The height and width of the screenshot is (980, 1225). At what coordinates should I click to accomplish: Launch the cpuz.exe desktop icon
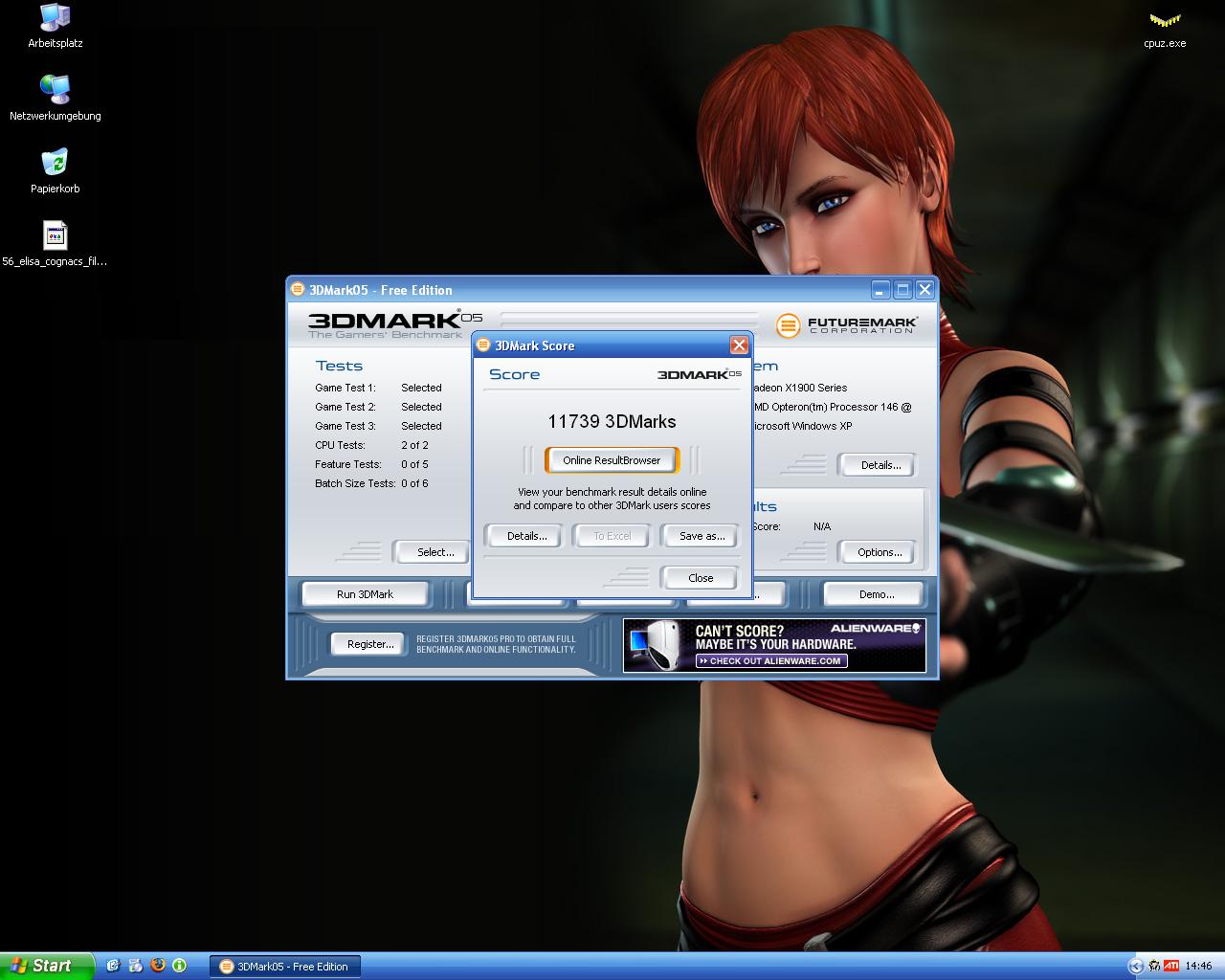1165,29
